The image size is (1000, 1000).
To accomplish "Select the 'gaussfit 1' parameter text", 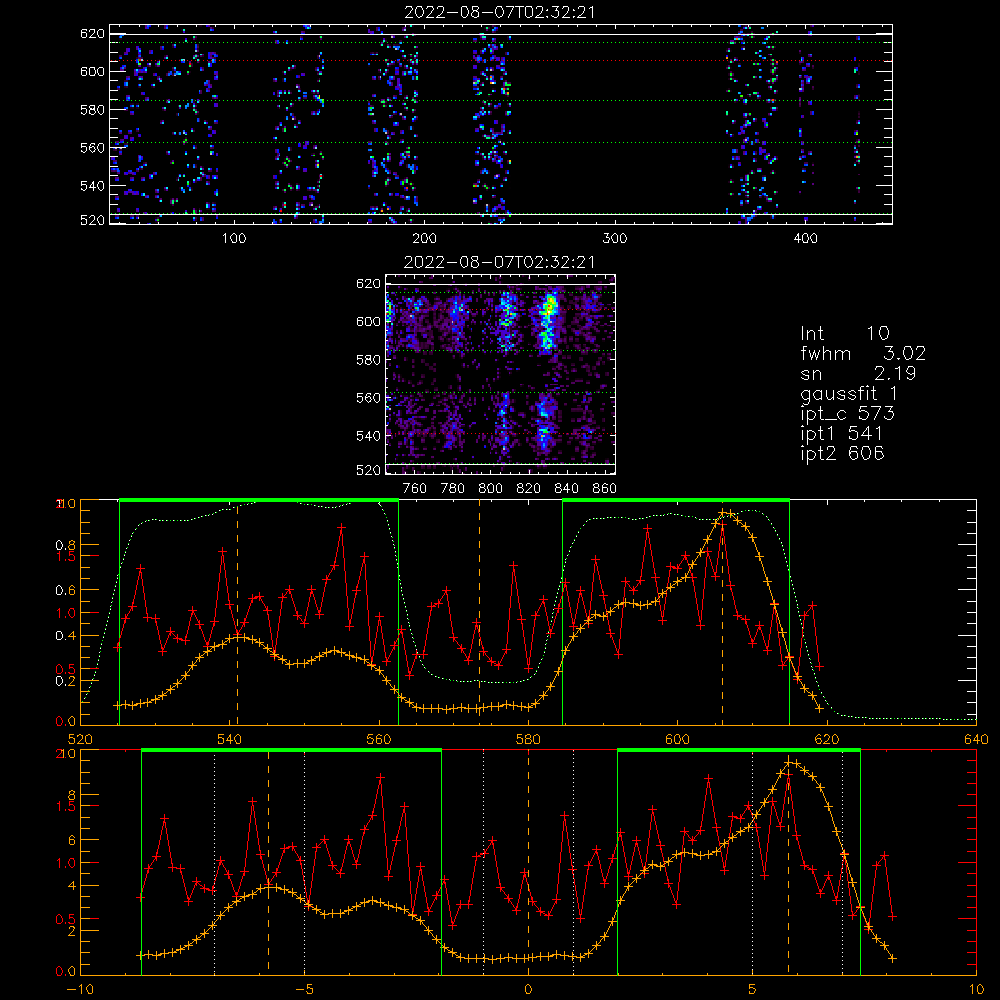I will tap(849, 393).
